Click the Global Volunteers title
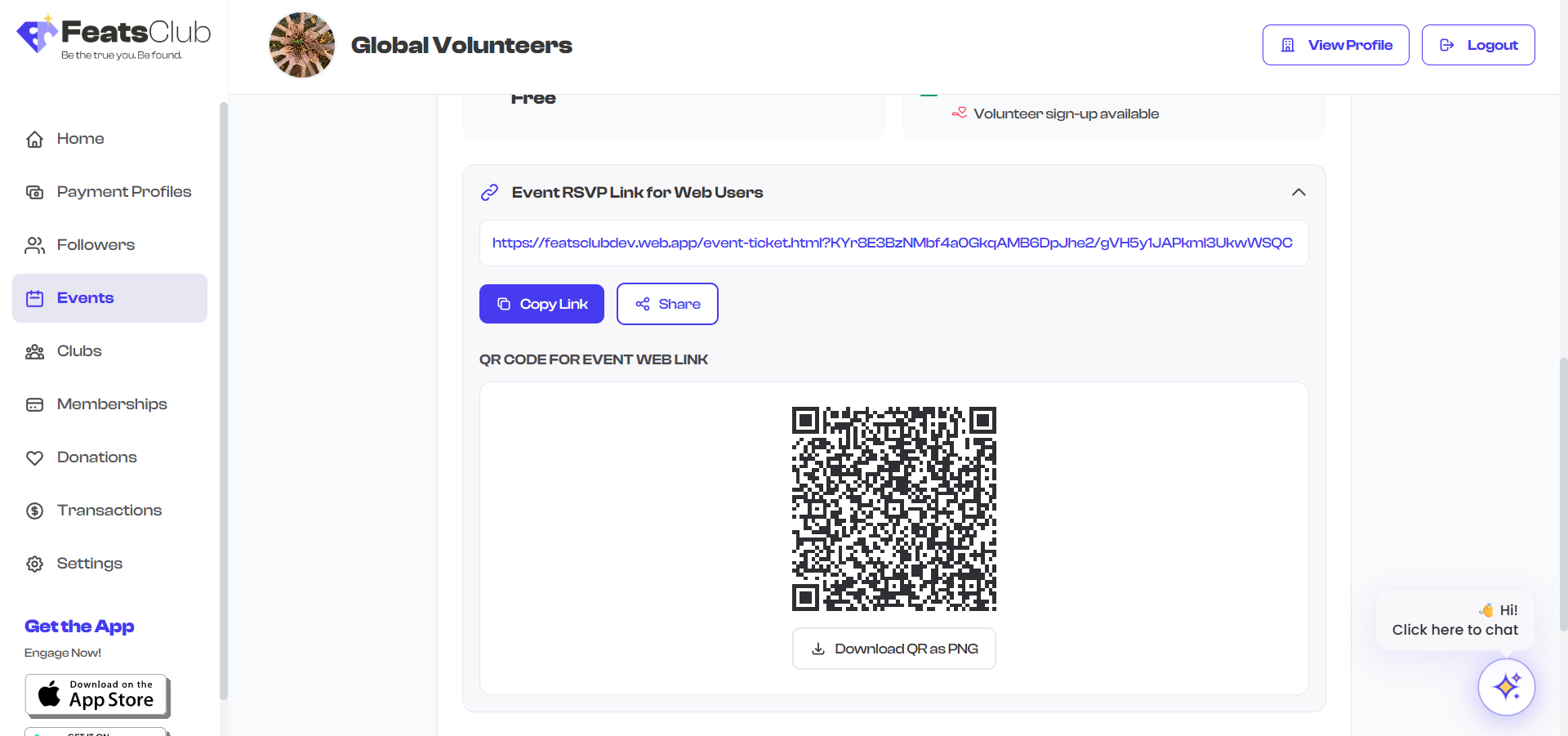The width and height of the screenshot is (1568, 736). pos(461,45)
